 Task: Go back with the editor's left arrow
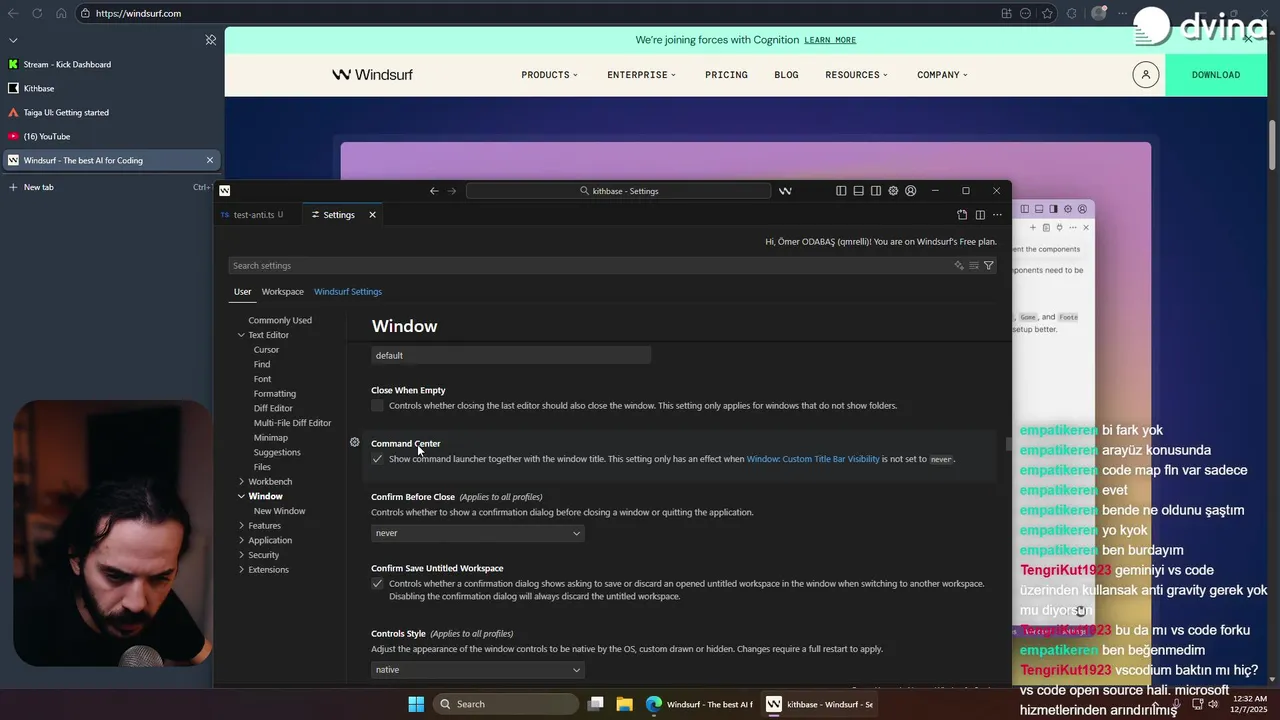click(x=434, y=191)
